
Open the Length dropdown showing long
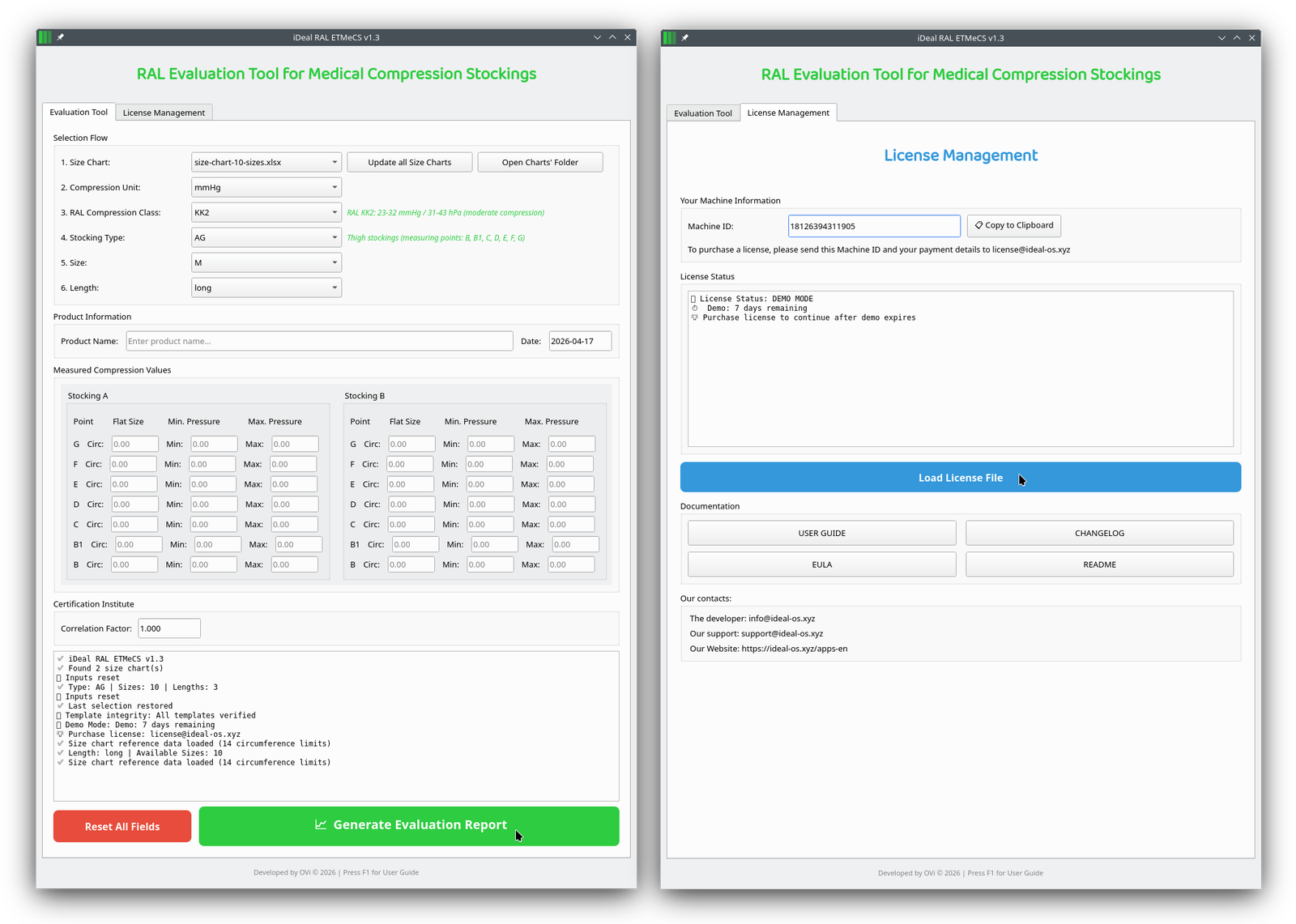266,287
